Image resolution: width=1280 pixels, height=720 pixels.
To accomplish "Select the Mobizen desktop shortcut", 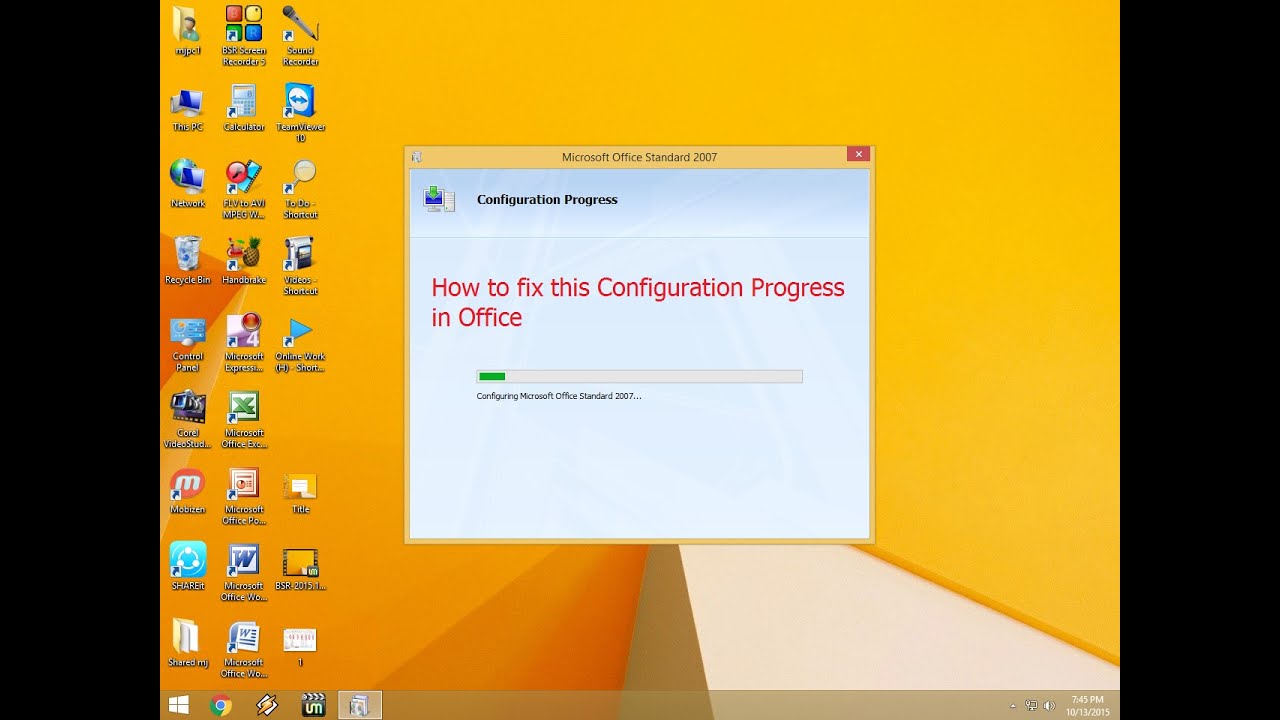I will click(x=187, y=491).
